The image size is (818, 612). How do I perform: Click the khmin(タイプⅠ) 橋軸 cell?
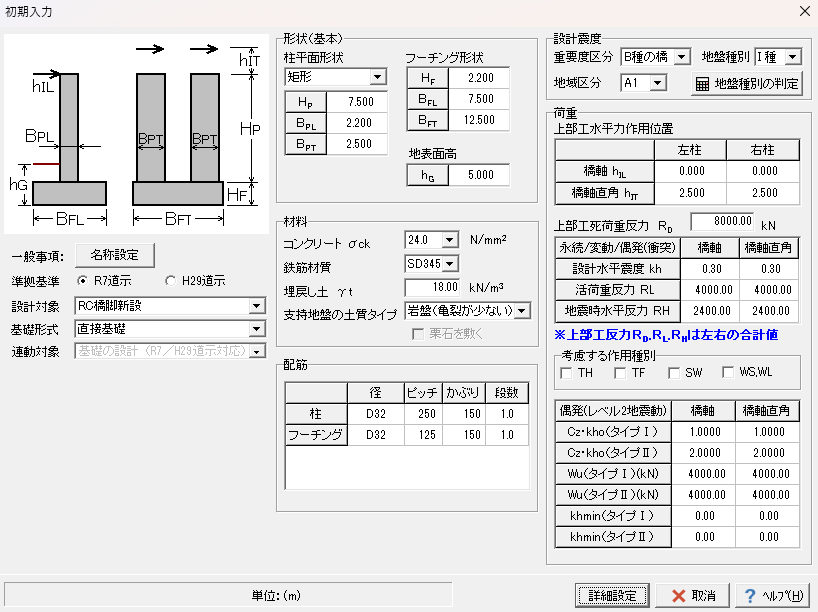[704, 516]
